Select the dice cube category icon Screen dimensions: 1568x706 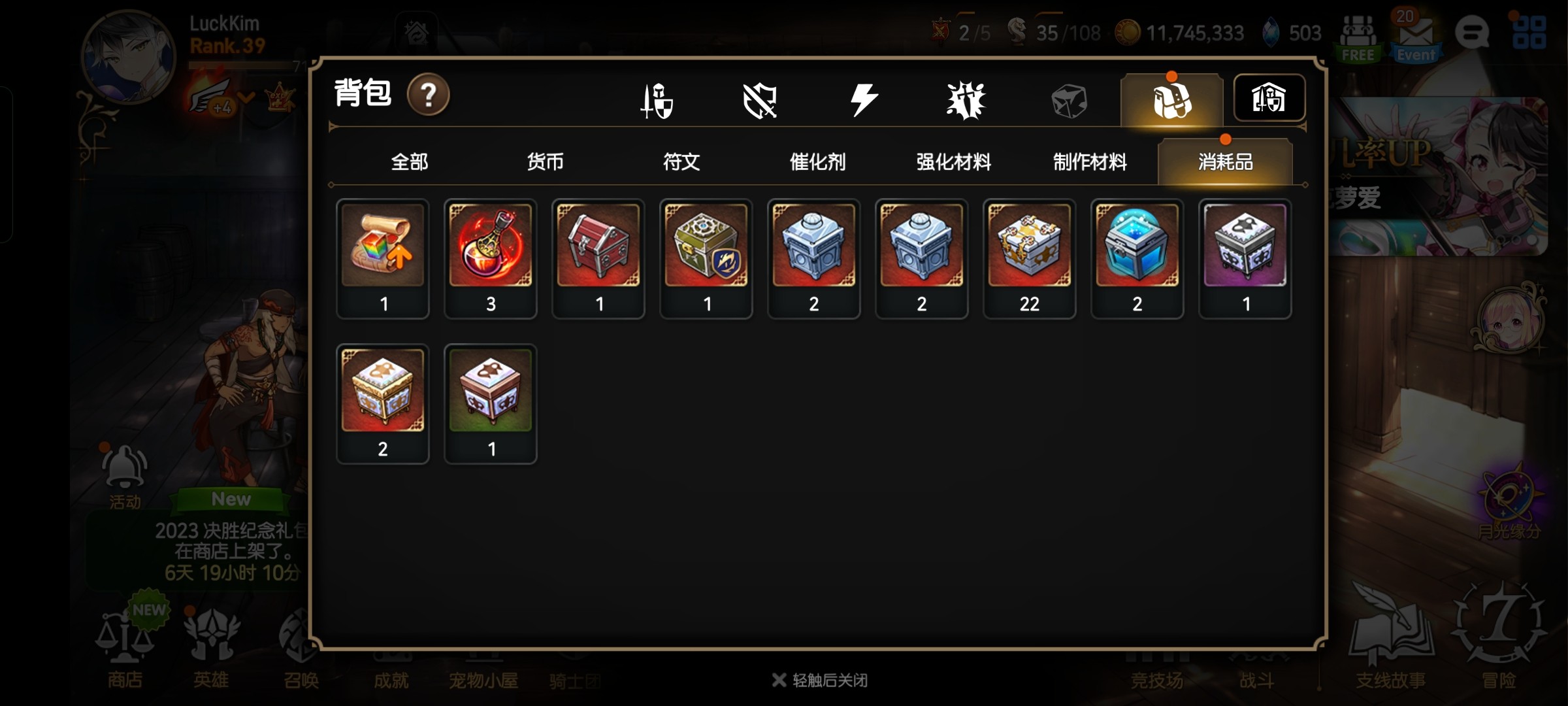(x=1069, y=101)
